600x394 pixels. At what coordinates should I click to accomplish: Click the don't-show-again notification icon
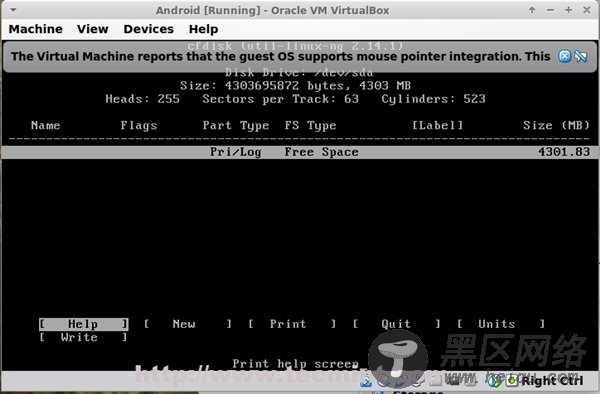tap(581, 56)
